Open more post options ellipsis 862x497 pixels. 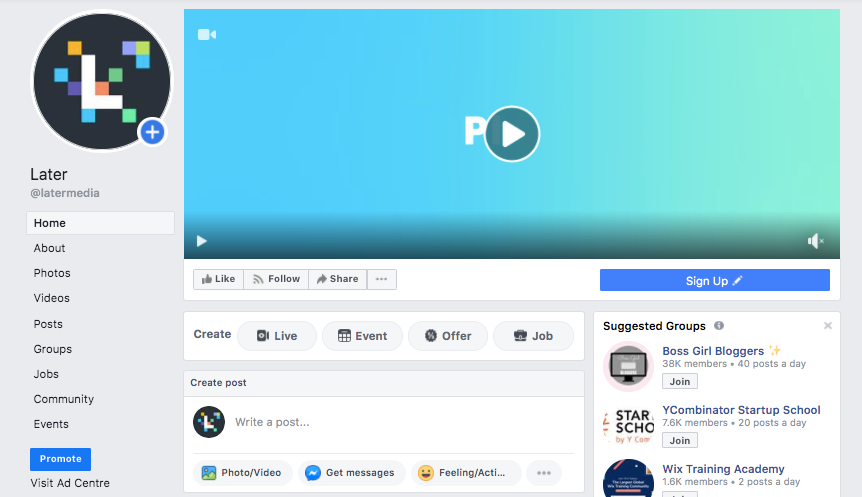point(544,473)
